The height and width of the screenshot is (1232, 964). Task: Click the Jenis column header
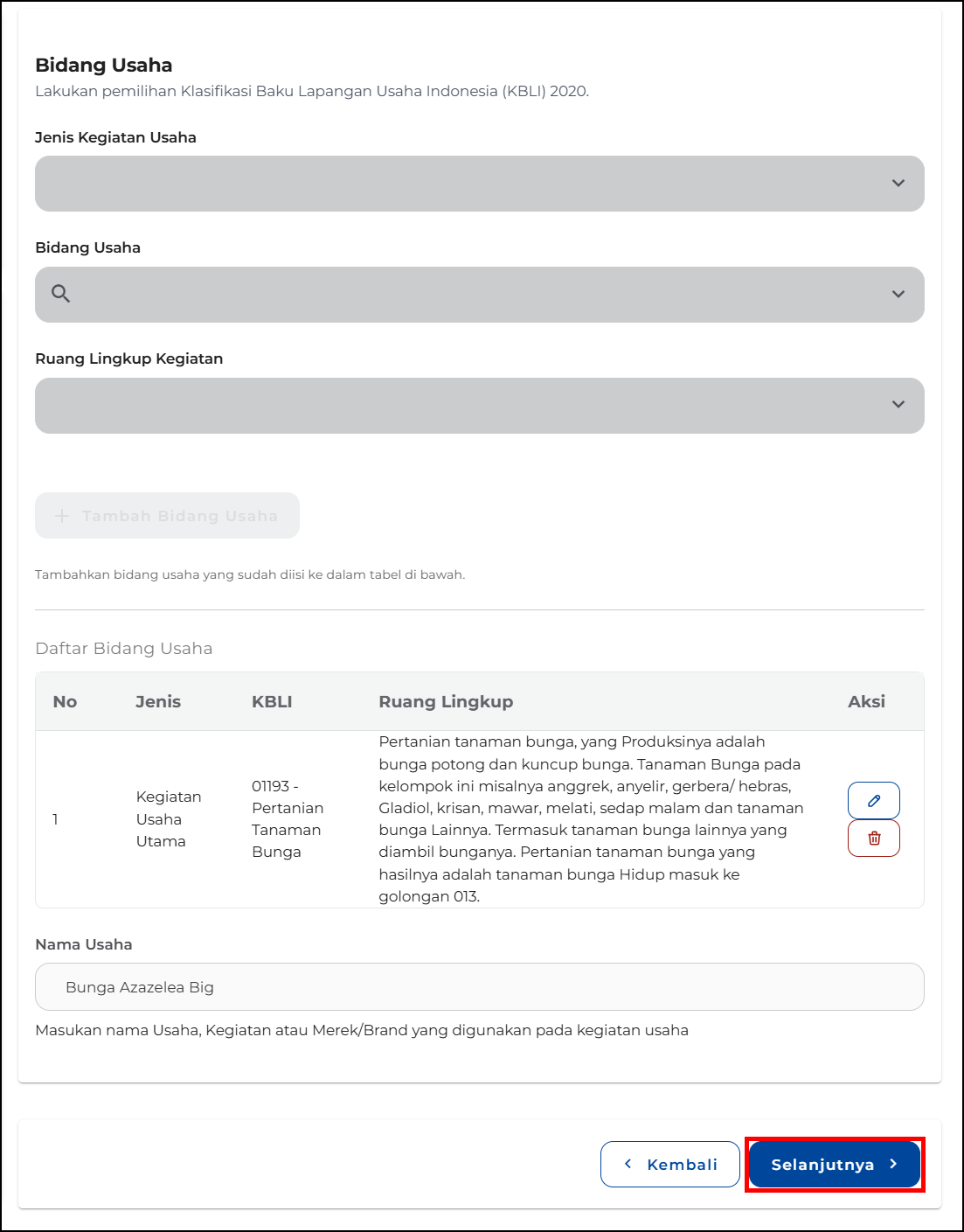tap(158, 701)
